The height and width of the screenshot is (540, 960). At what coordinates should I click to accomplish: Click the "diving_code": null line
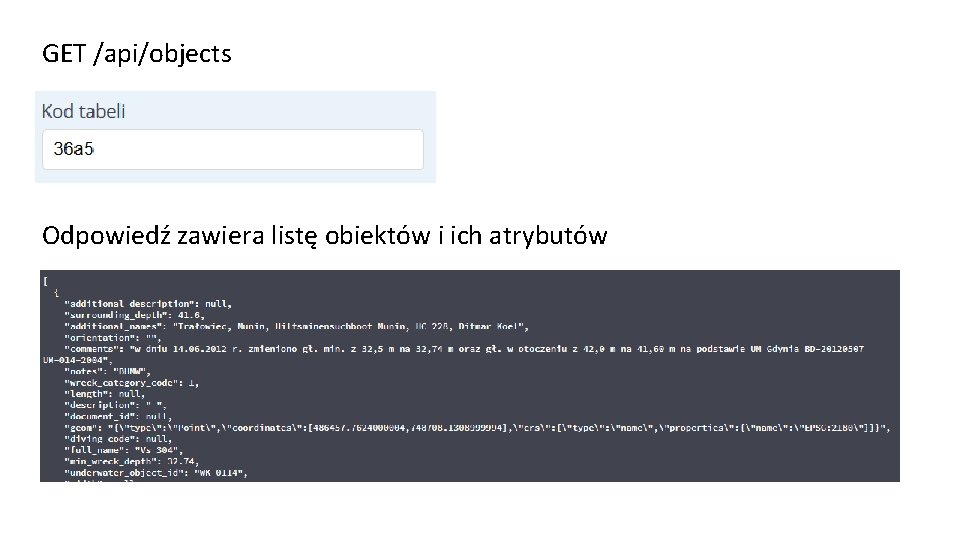[118, 439]
